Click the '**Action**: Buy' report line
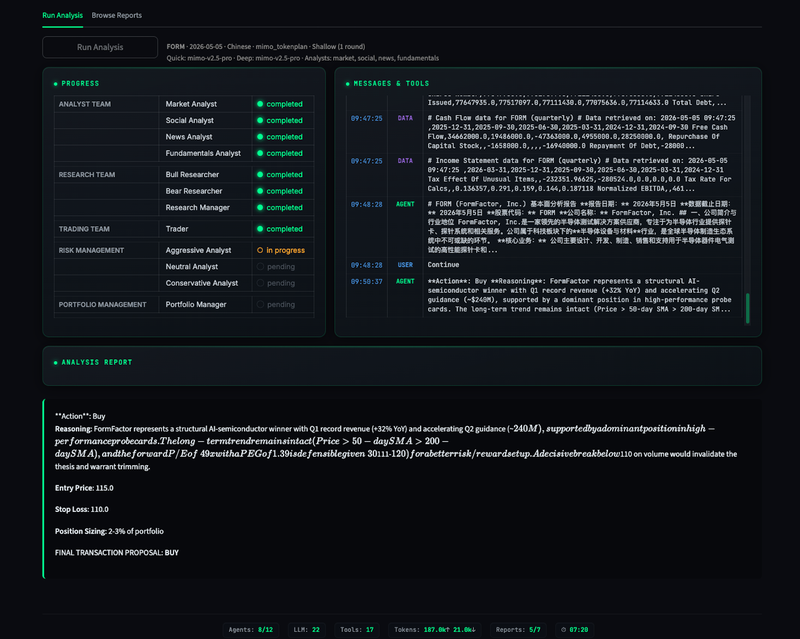The height and width of the screenshot is (639, 800). pos(80,416)
